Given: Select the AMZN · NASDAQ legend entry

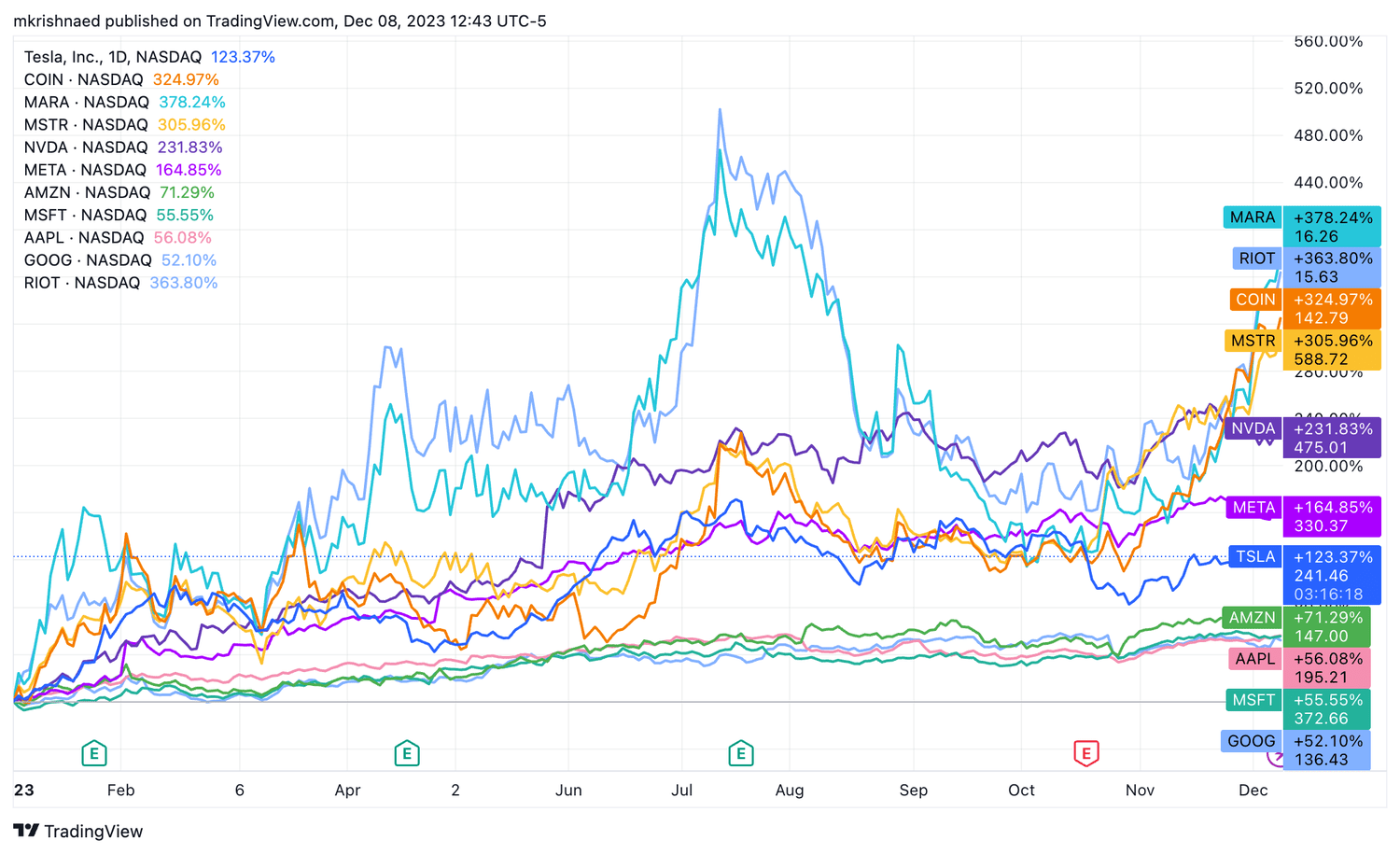Looking at the screenshot, I should (x=87, y=192).
